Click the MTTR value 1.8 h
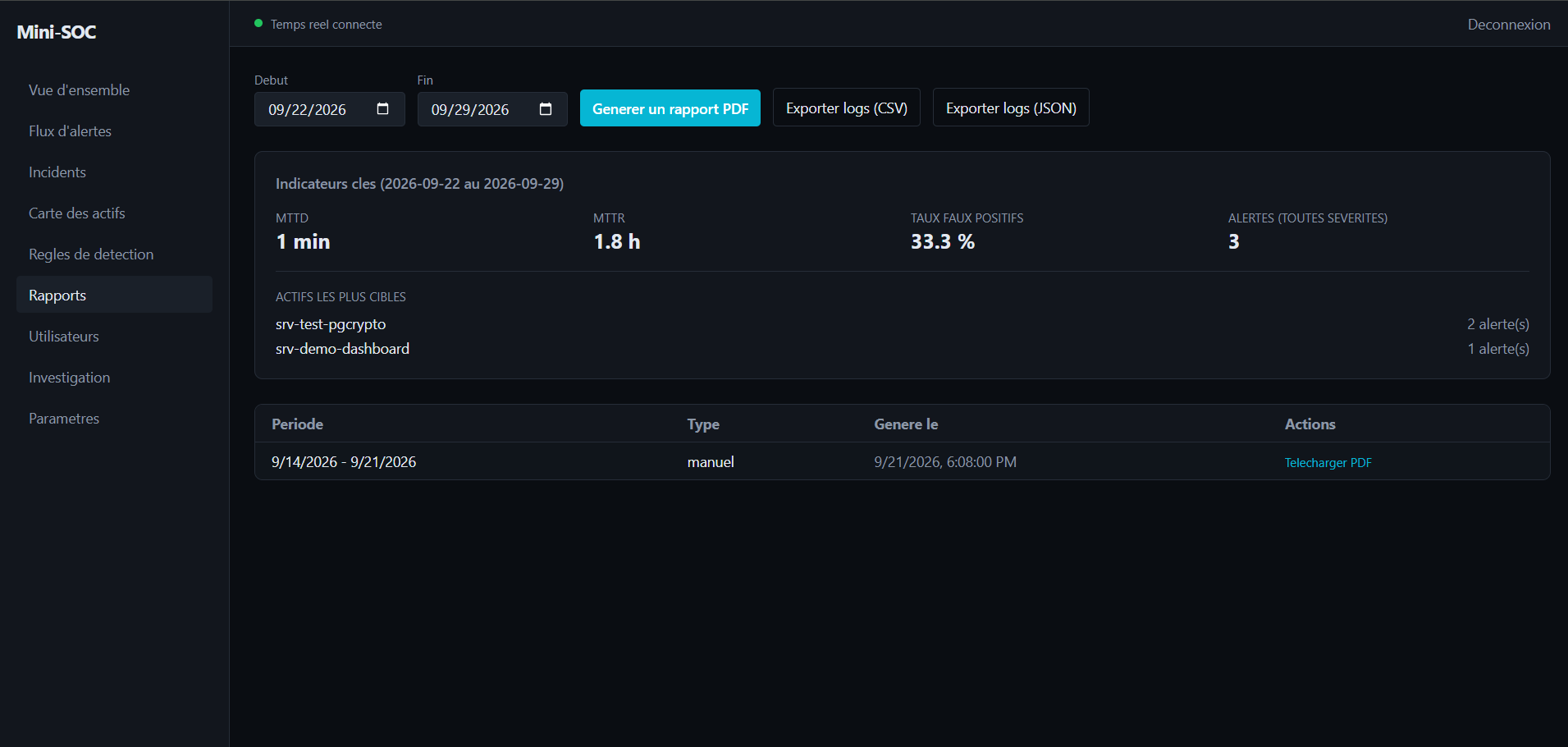The image size is (1568, 747). point(617,241)
